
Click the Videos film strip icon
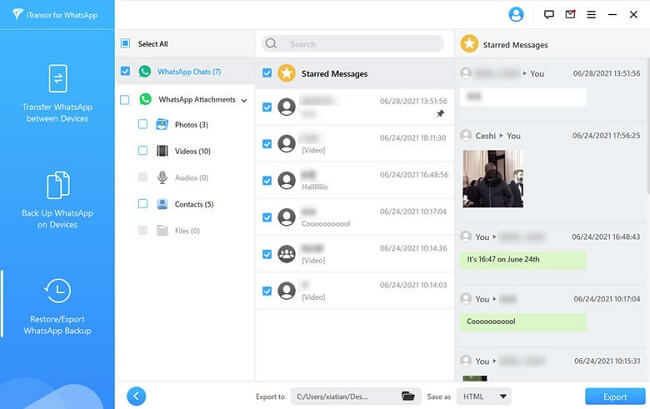point(162,151)
